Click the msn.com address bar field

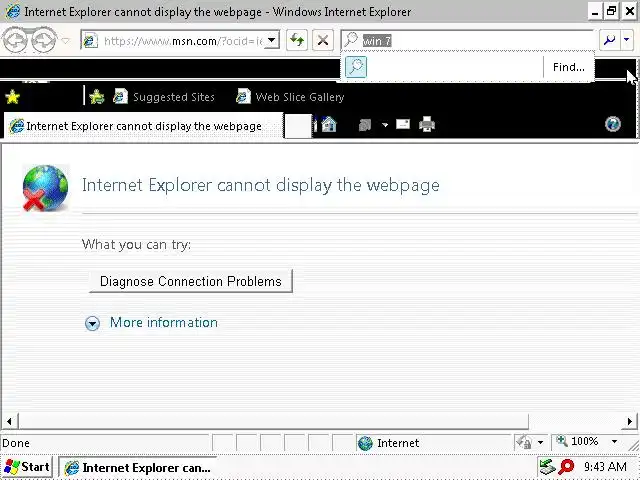pyautogui.click(x=180, y=41)
